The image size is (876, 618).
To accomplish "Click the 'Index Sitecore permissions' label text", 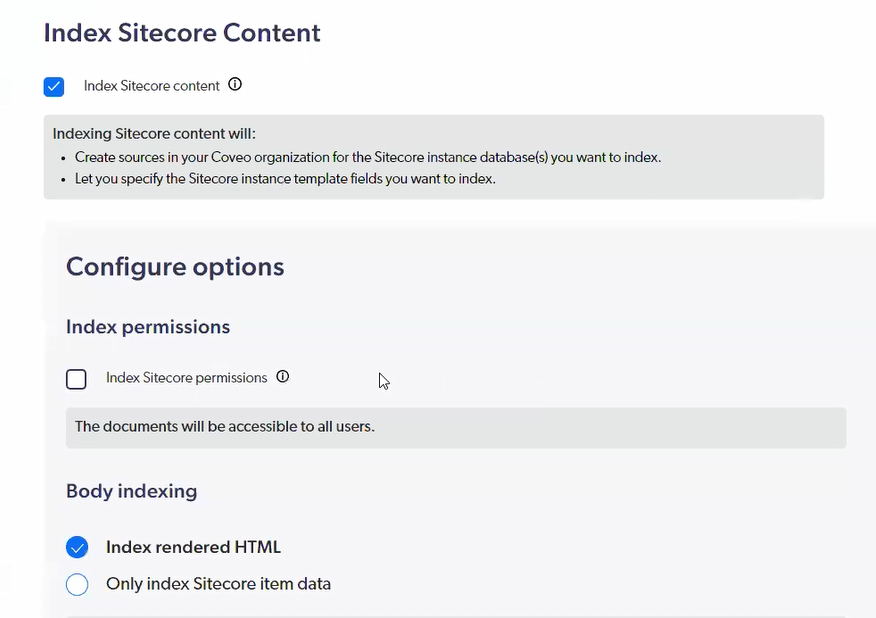I will coord(186,378).
